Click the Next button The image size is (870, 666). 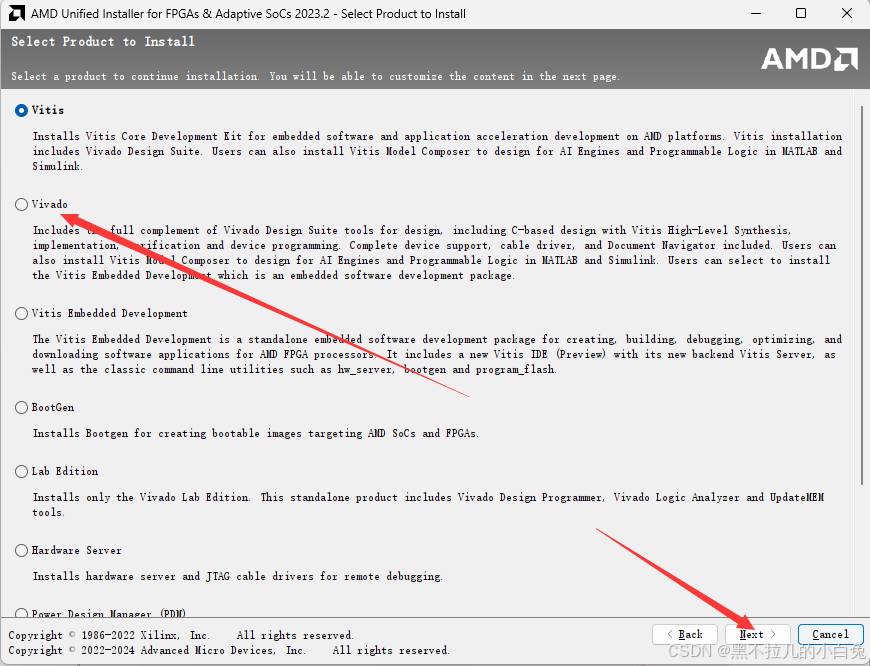(757, 634)
